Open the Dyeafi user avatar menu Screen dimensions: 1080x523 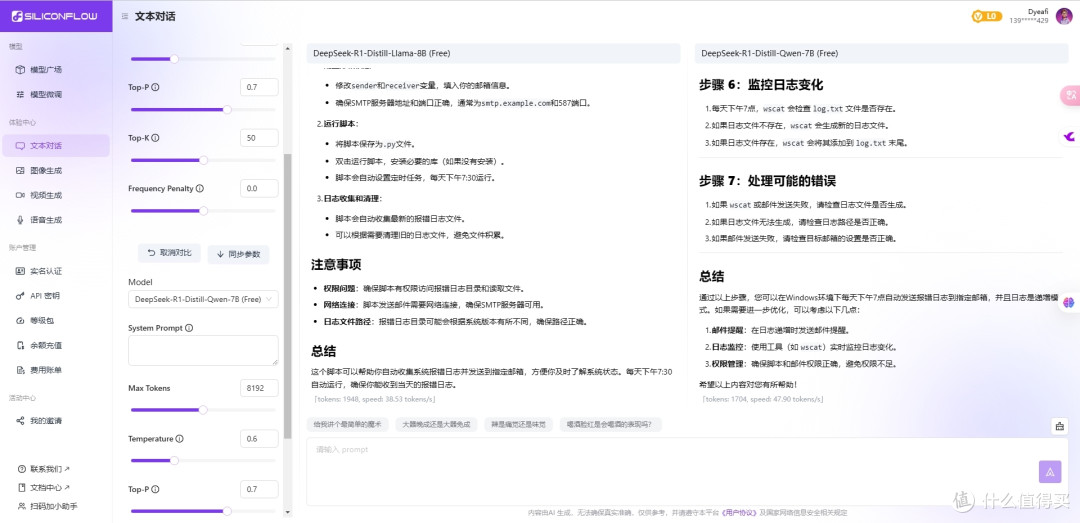pos(1063,16)
